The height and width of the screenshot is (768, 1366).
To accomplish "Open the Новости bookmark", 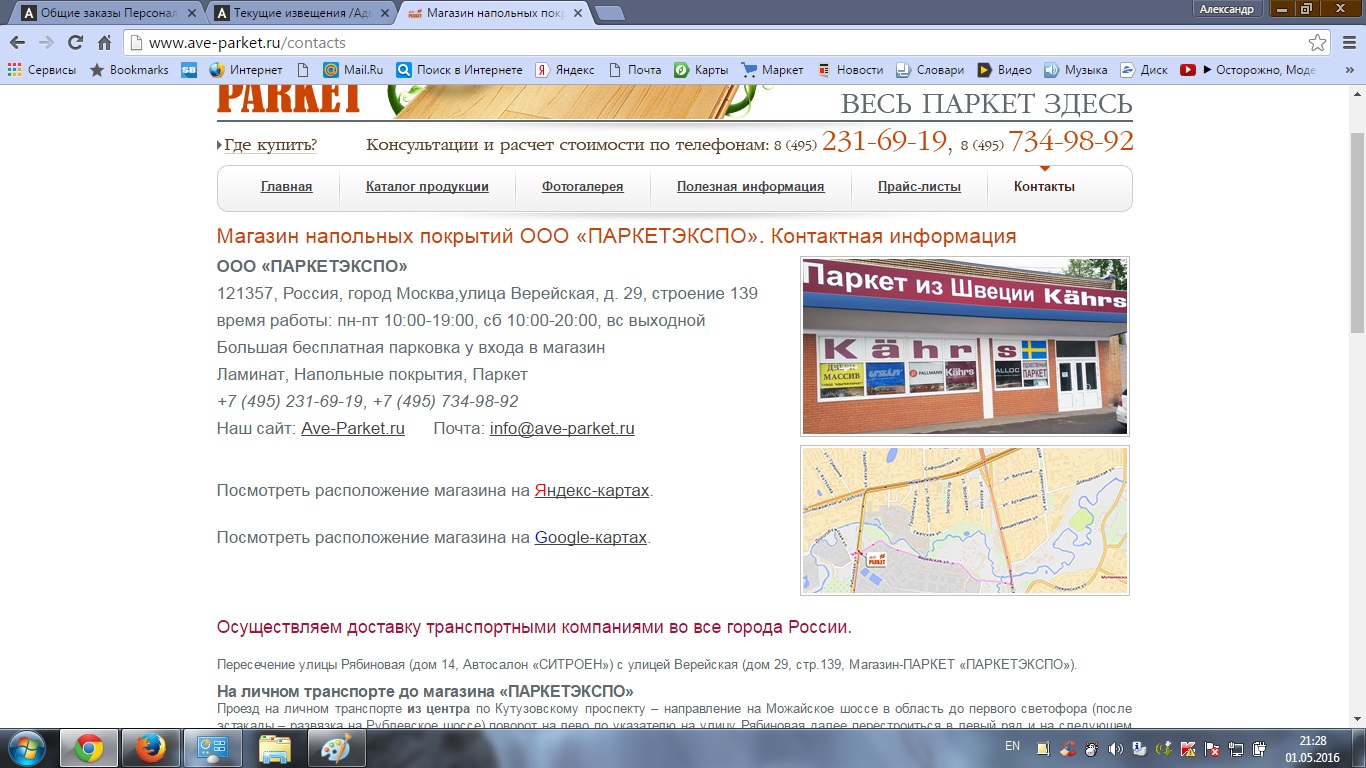I will [x=850, y=70].
